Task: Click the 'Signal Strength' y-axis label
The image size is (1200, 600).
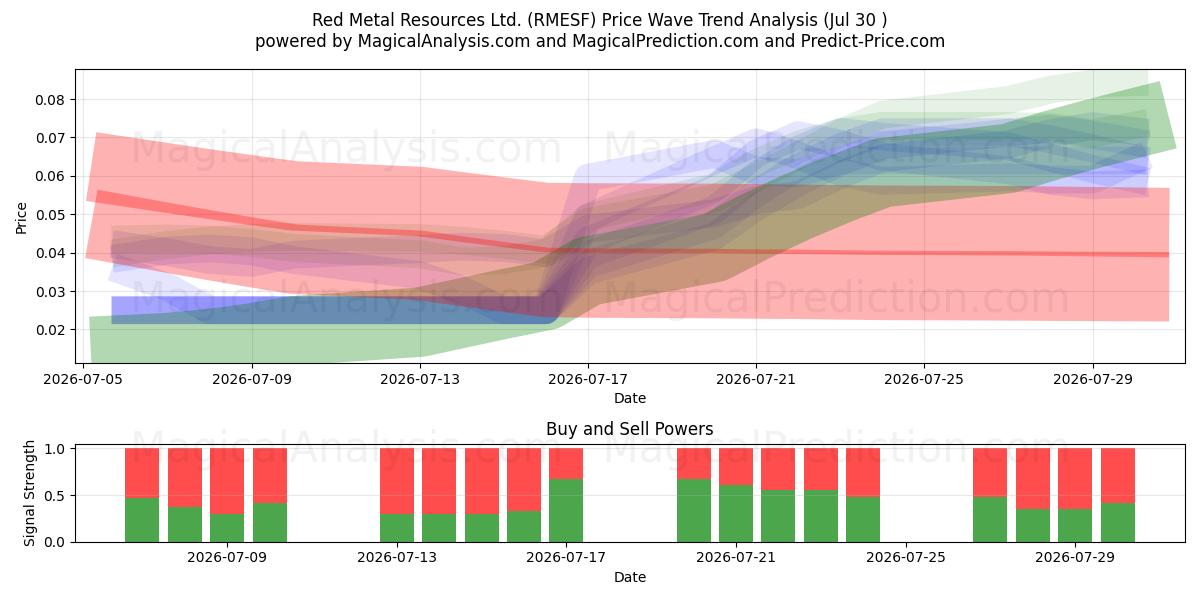Action: (x=30, y=494)
